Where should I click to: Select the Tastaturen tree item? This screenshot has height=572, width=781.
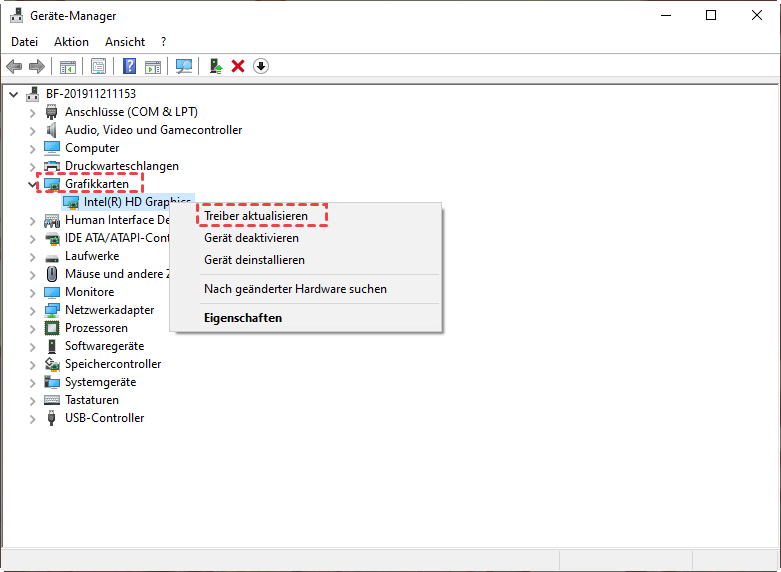(91, 400)
